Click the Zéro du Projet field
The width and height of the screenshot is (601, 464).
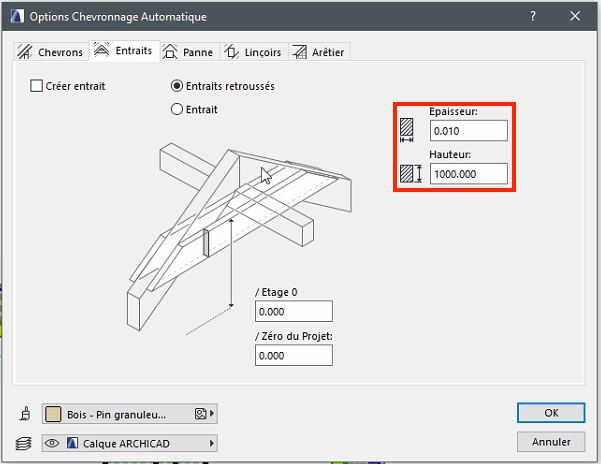(x=294, y=355)
